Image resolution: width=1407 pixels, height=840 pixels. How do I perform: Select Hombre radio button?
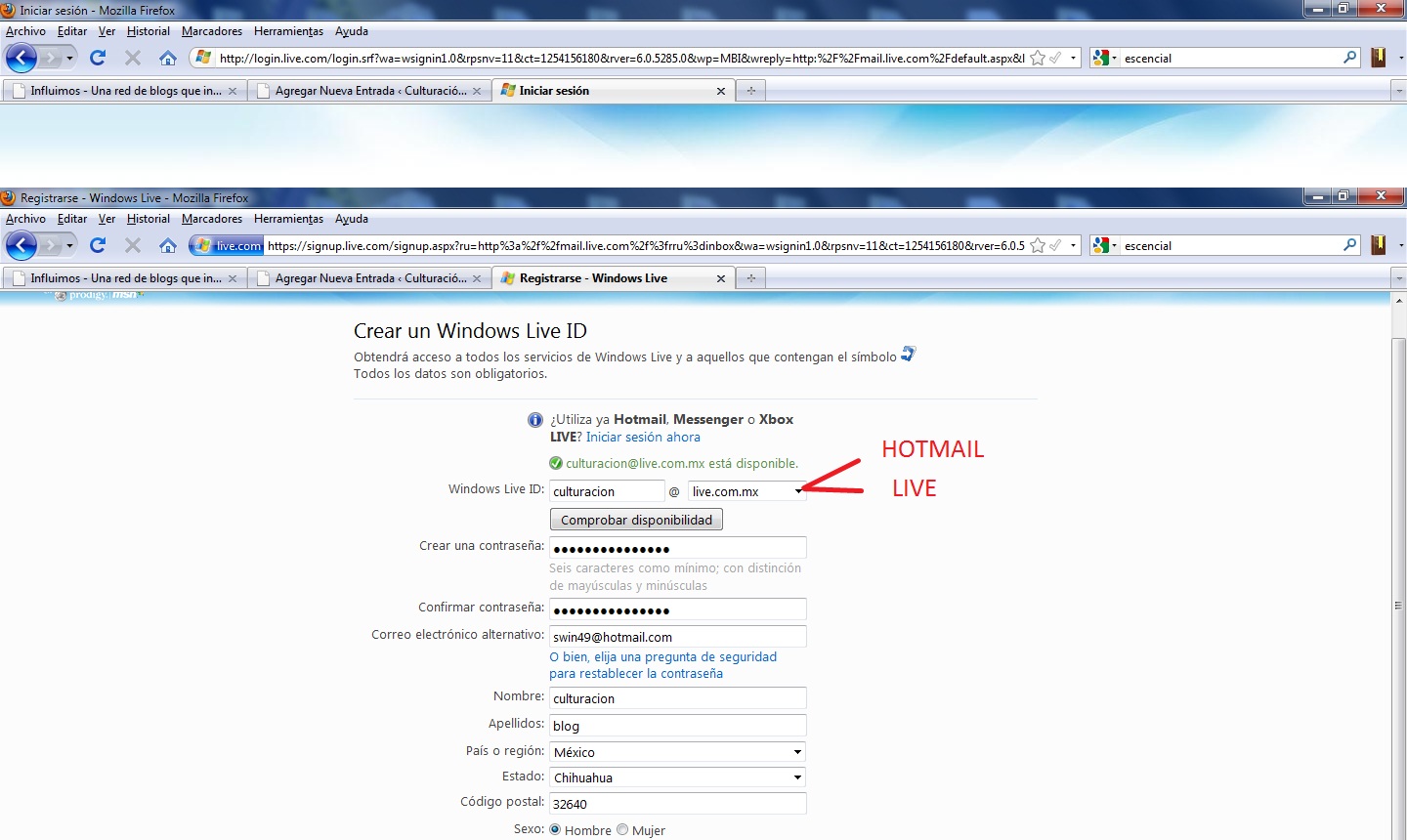(x=555, y=829)
